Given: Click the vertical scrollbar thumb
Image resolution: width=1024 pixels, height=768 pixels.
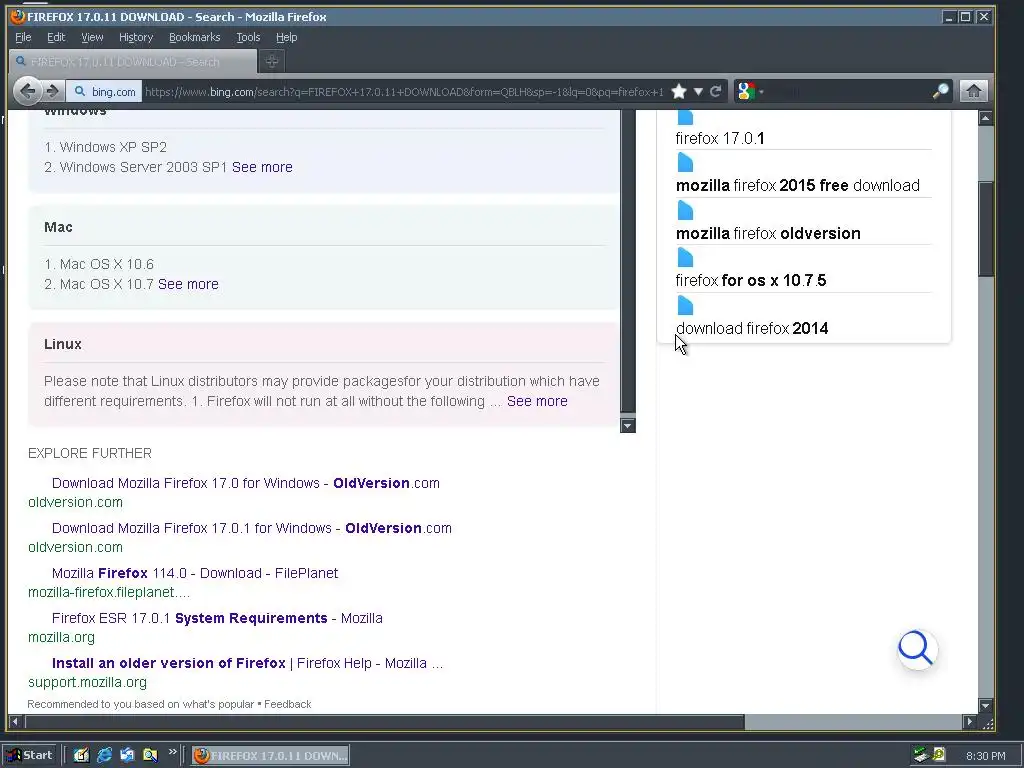Looking at the screenshot, I should tap(985, 229).
